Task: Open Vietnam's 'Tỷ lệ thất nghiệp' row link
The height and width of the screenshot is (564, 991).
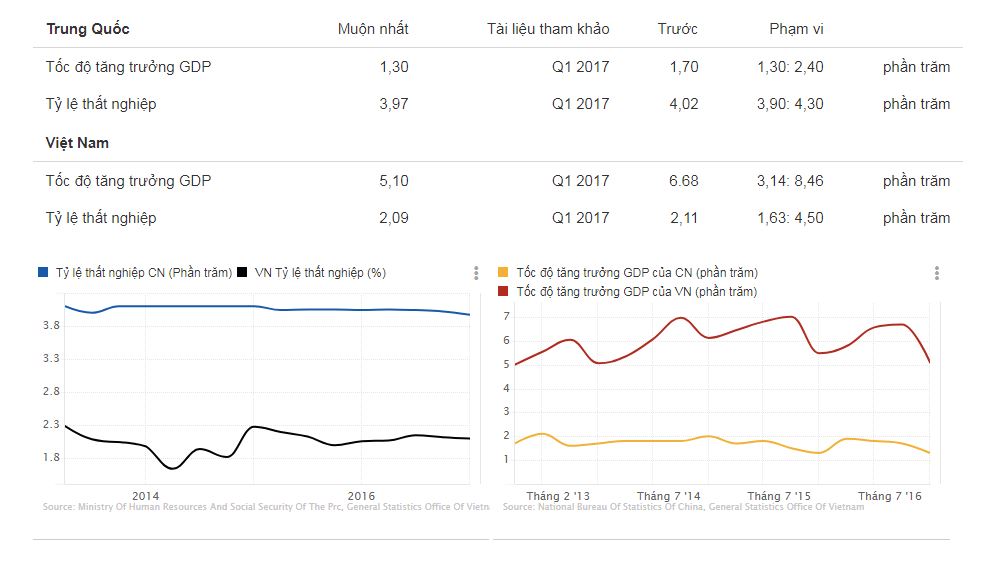Action: 101,217
